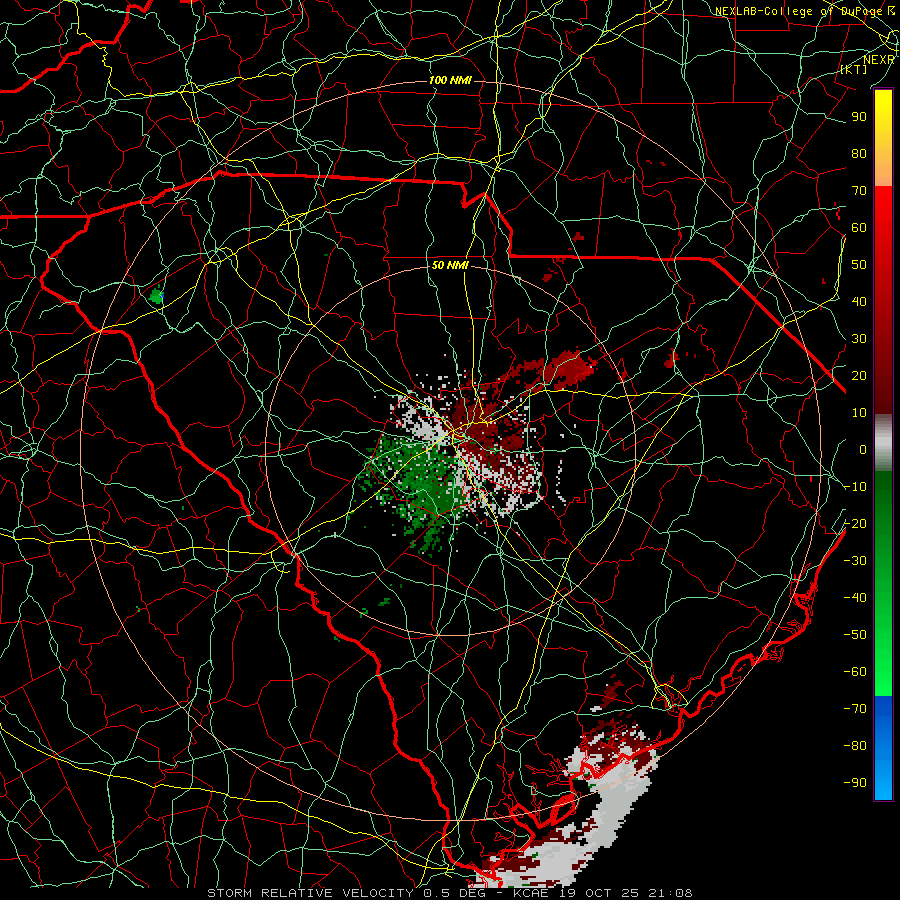Click the "-60" velocity scale label
Screen dimensions: 900x900
[855, 672]
